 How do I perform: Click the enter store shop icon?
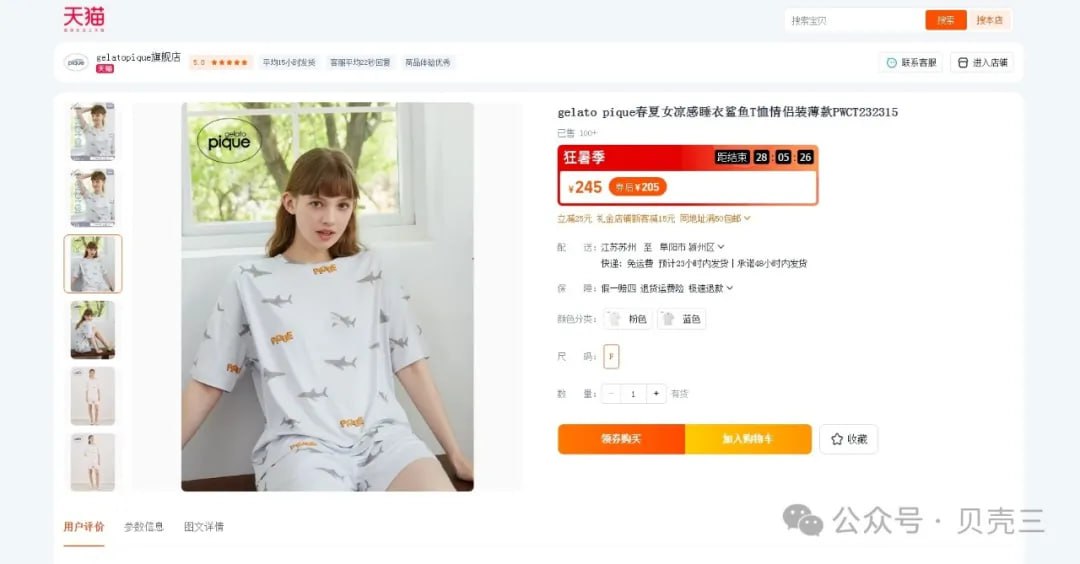(x=963, y=63)
